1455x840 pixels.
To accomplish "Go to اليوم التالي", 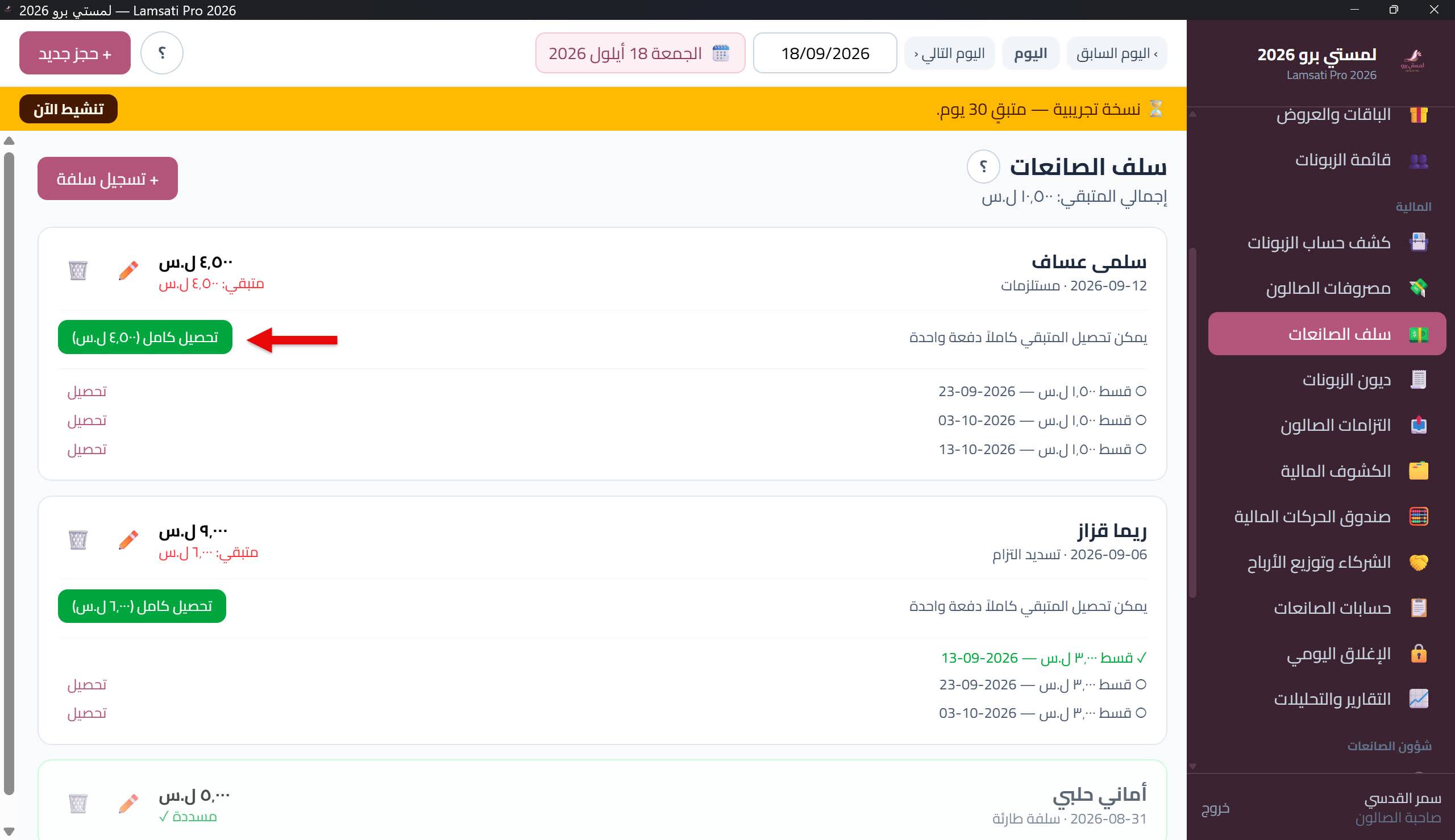I will (949, 53).
